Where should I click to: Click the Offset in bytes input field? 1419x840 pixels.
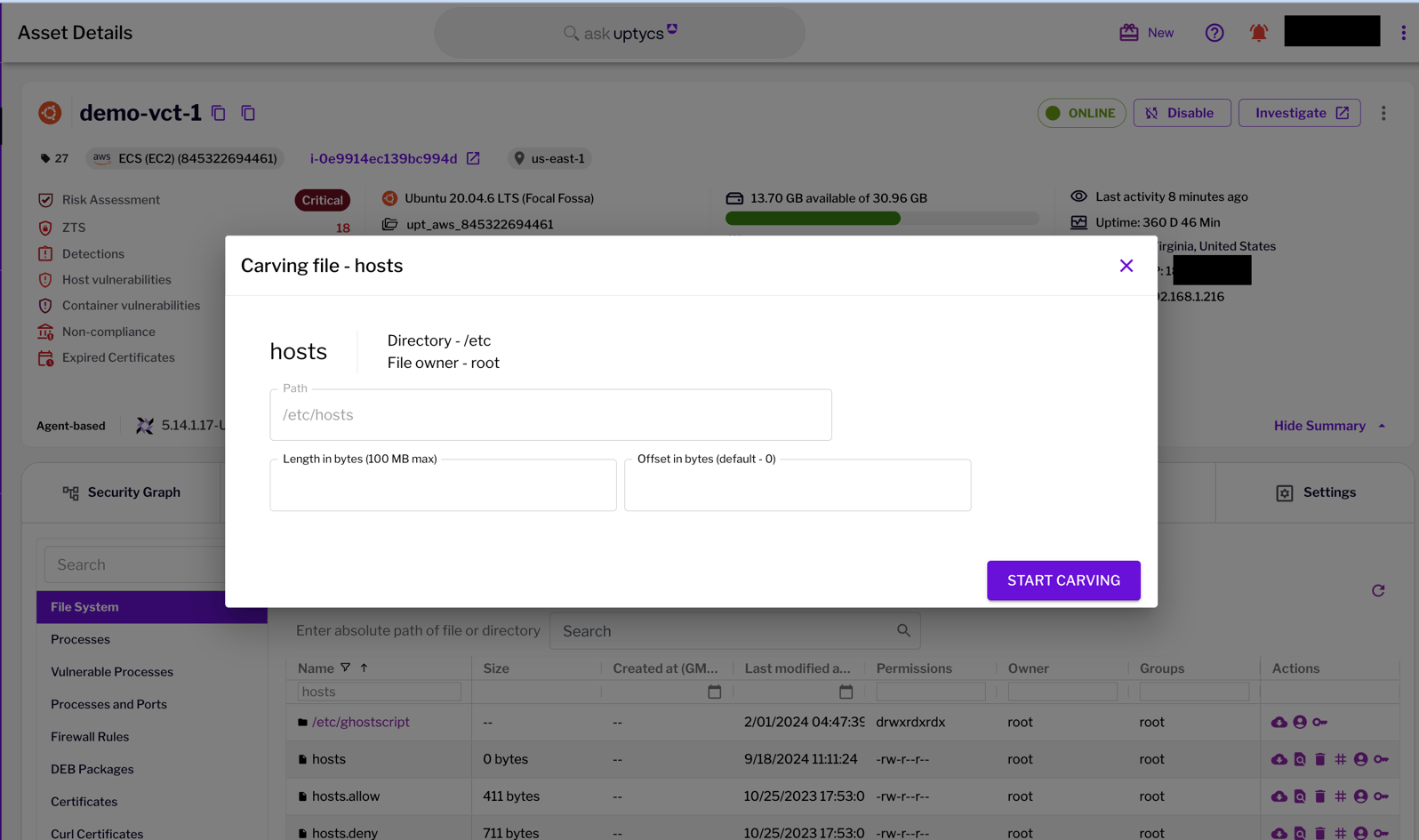pos(797,486)
